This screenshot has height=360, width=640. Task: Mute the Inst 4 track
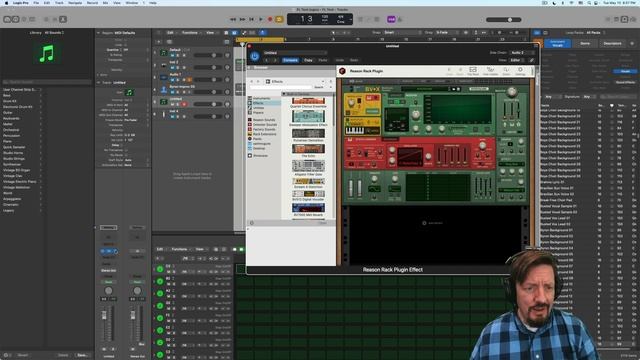pyautogui.click(x=173, y=116)
